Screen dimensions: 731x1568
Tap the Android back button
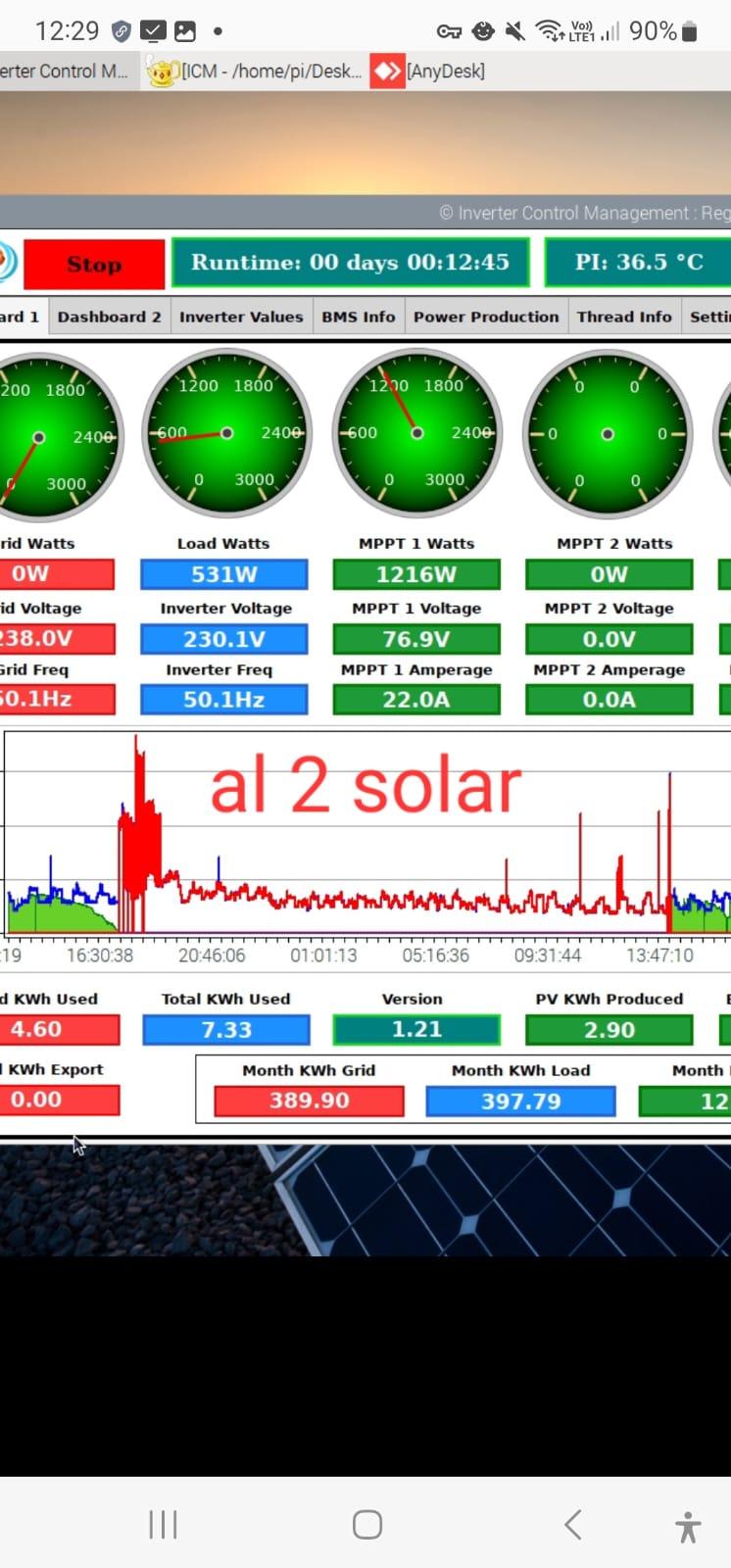click(572, 1524)
